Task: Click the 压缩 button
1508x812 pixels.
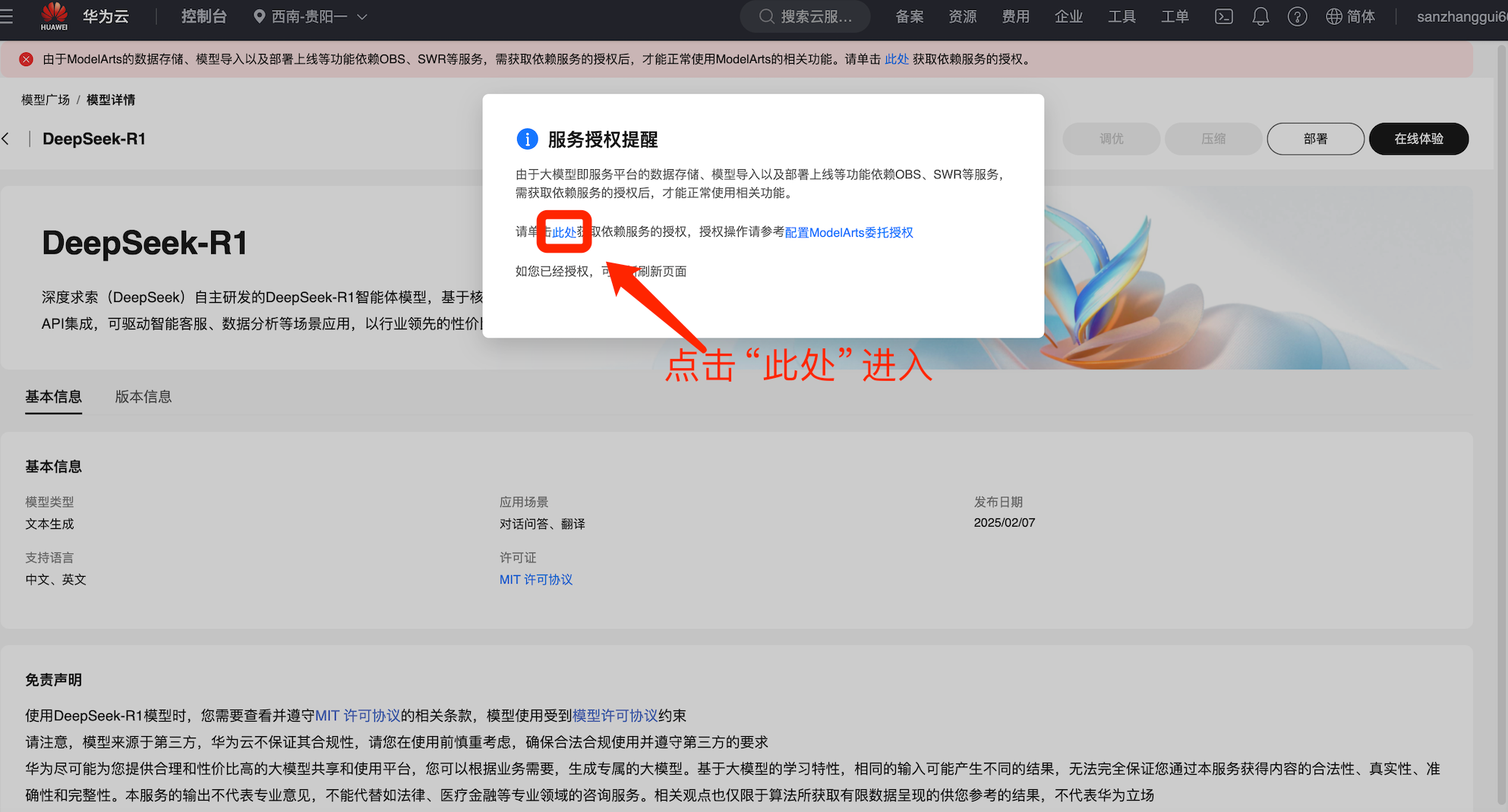Action: [1213, 139]
